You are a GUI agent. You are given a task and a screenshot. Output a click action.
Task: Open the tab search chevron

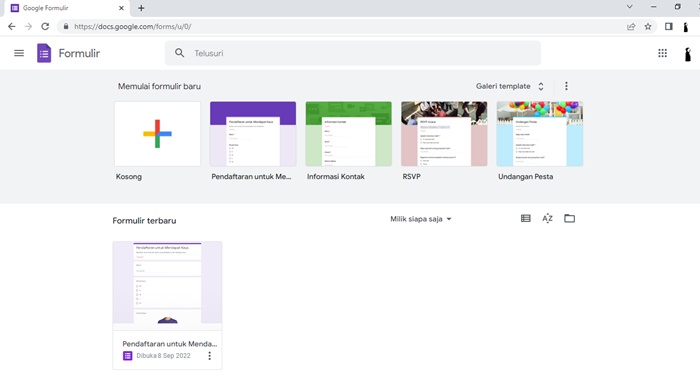[x=629, y=7]
